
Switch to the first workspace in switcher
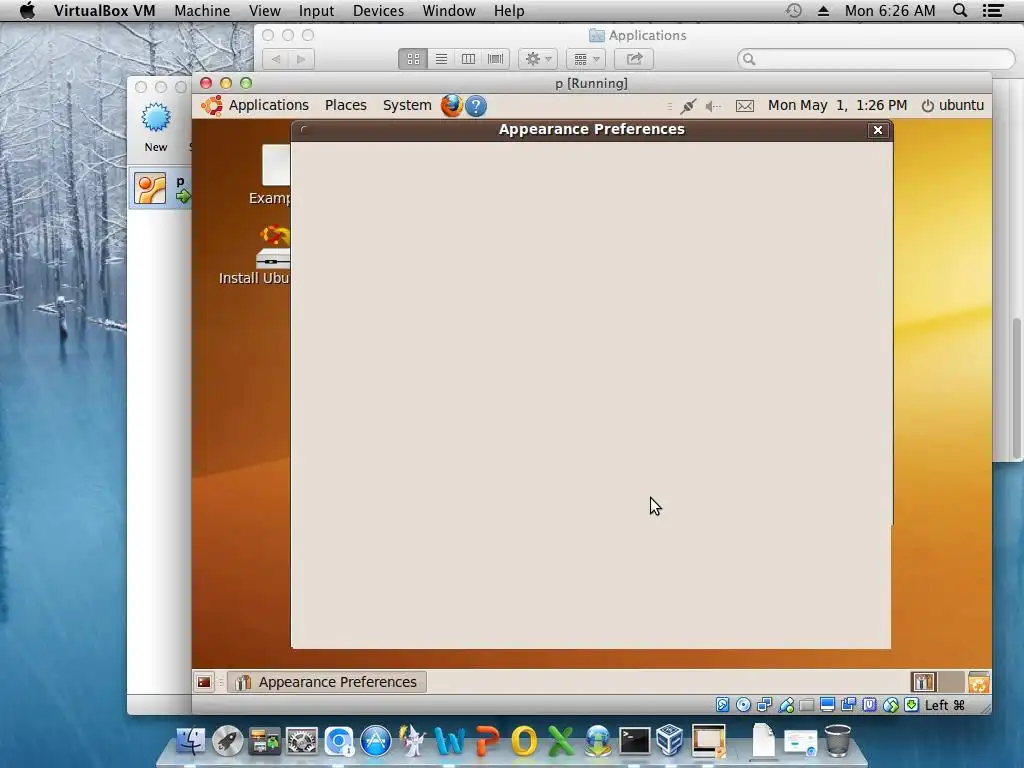point(923,682)
